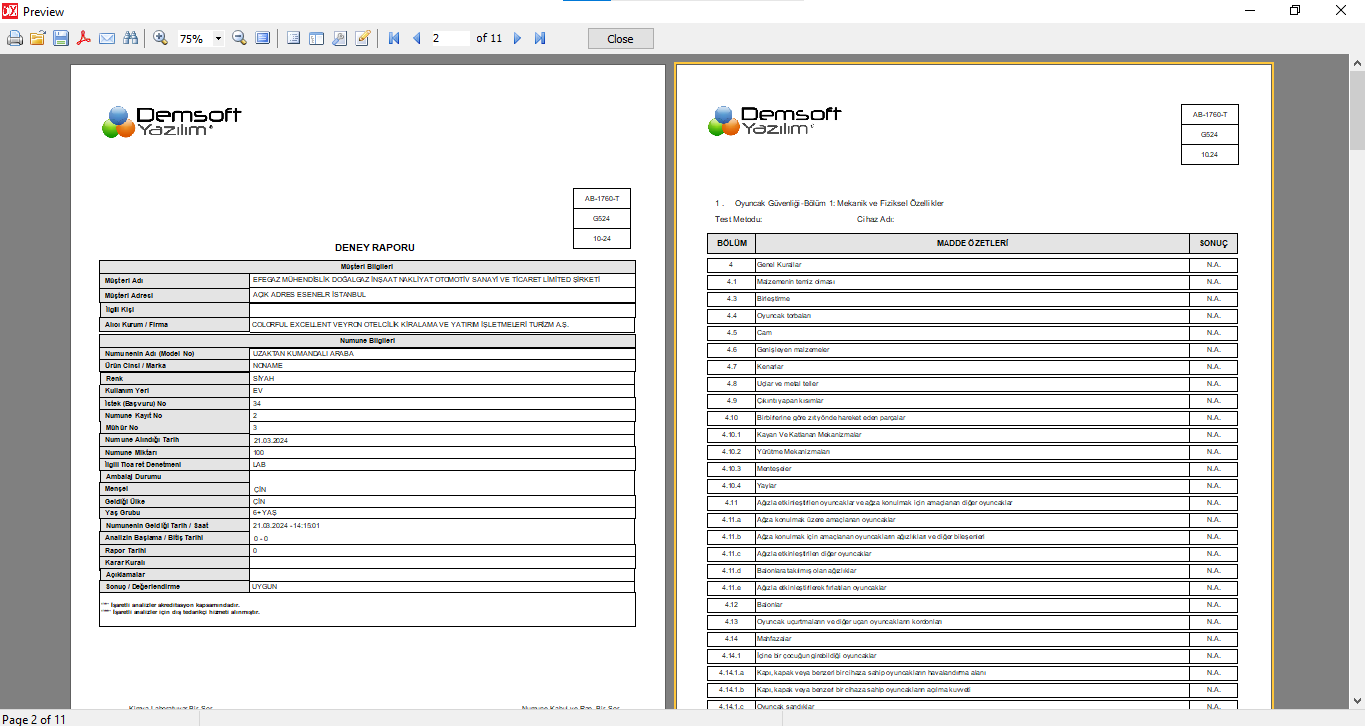Click the 'Müşteri Adı' label
1365x728 pixels.
[124, 281]
